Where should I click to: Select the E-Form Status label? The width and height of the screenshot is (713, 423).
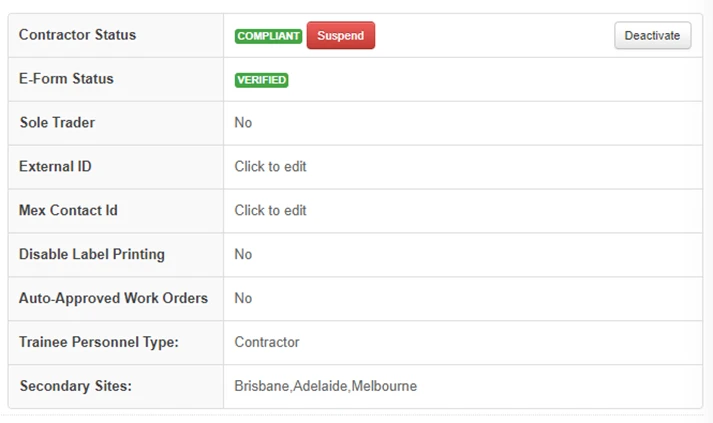(x=66, y=79)
